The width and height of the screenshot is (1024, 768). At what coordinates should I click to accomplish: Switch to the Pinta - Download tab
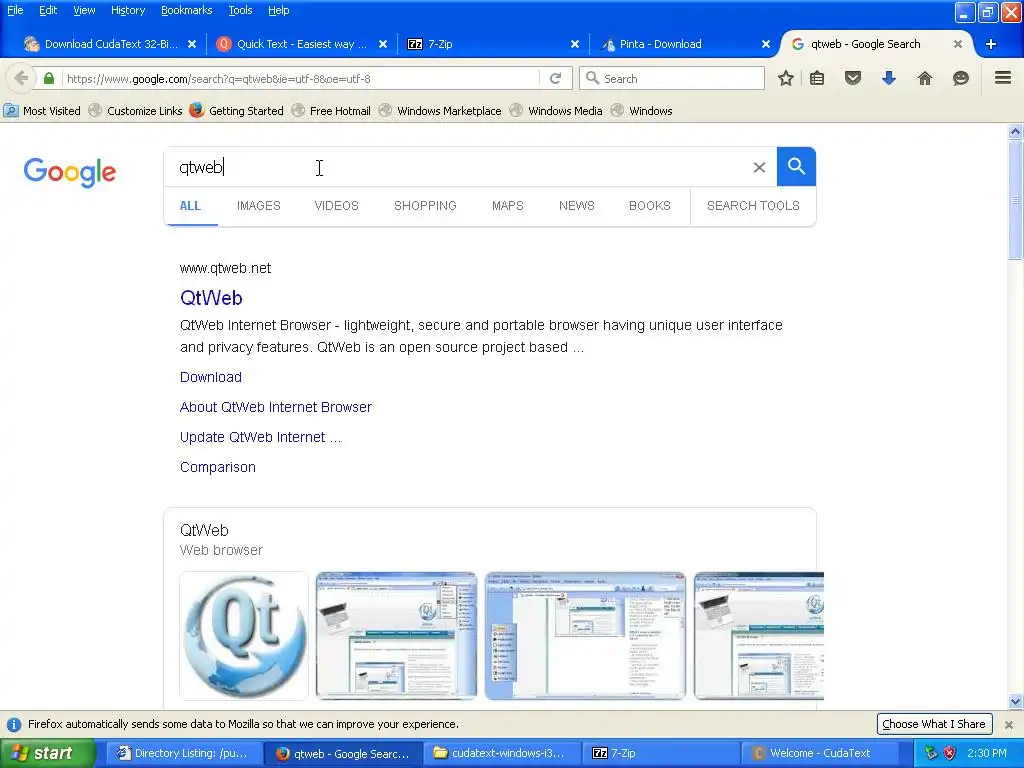tap(682, 44)
